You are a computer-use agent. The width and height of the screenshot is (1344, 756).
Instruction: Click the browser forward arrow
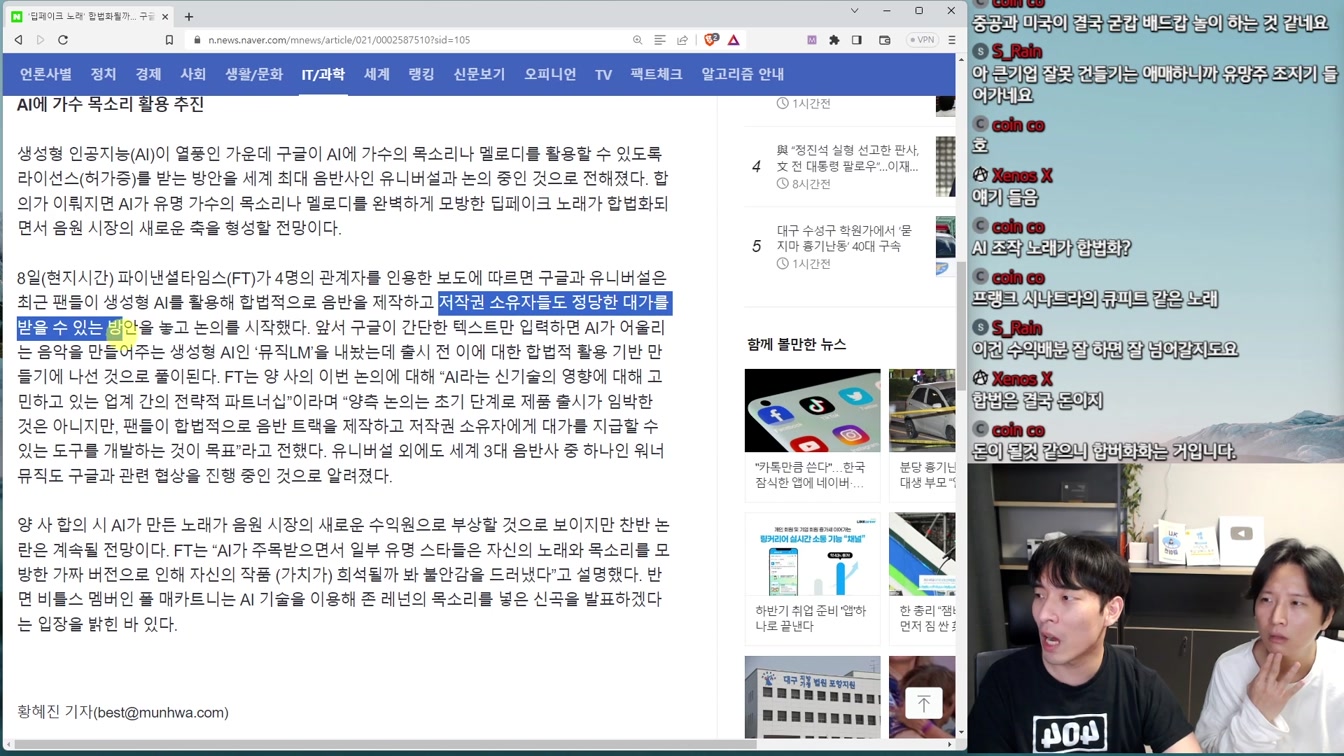(40, 40)
